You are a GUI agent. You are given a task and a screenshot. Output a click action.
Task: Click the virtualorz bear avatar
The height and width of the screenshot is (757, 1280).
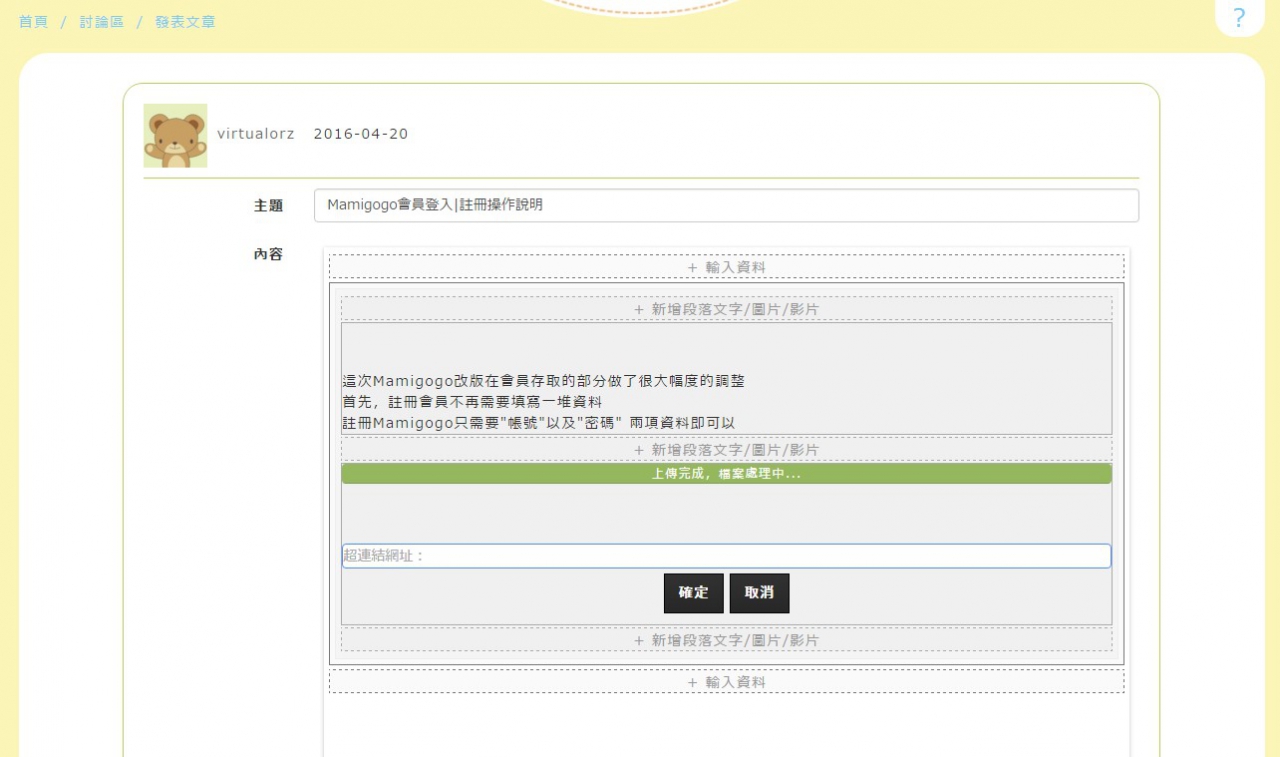tap(175, 135)
